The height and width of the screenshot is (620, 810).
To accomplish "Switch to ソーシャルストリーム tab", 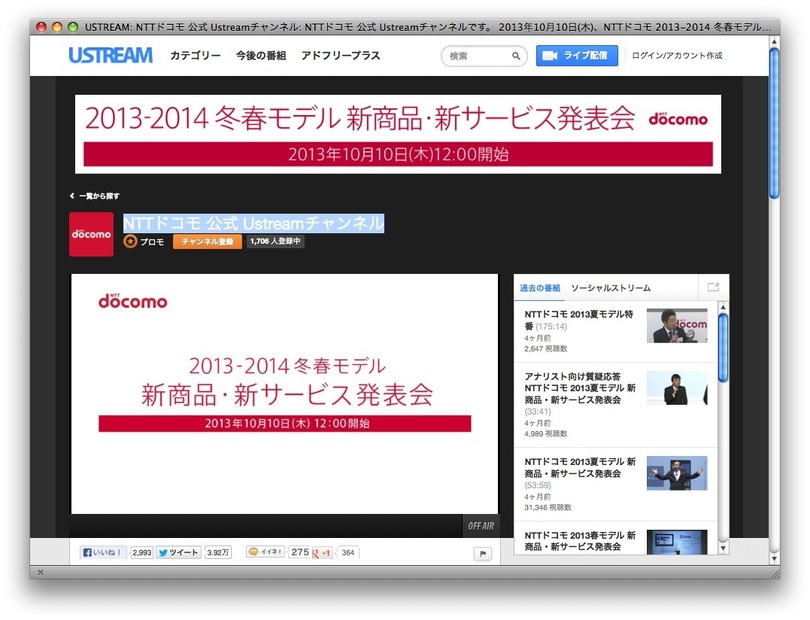I will tap(611, 288).
